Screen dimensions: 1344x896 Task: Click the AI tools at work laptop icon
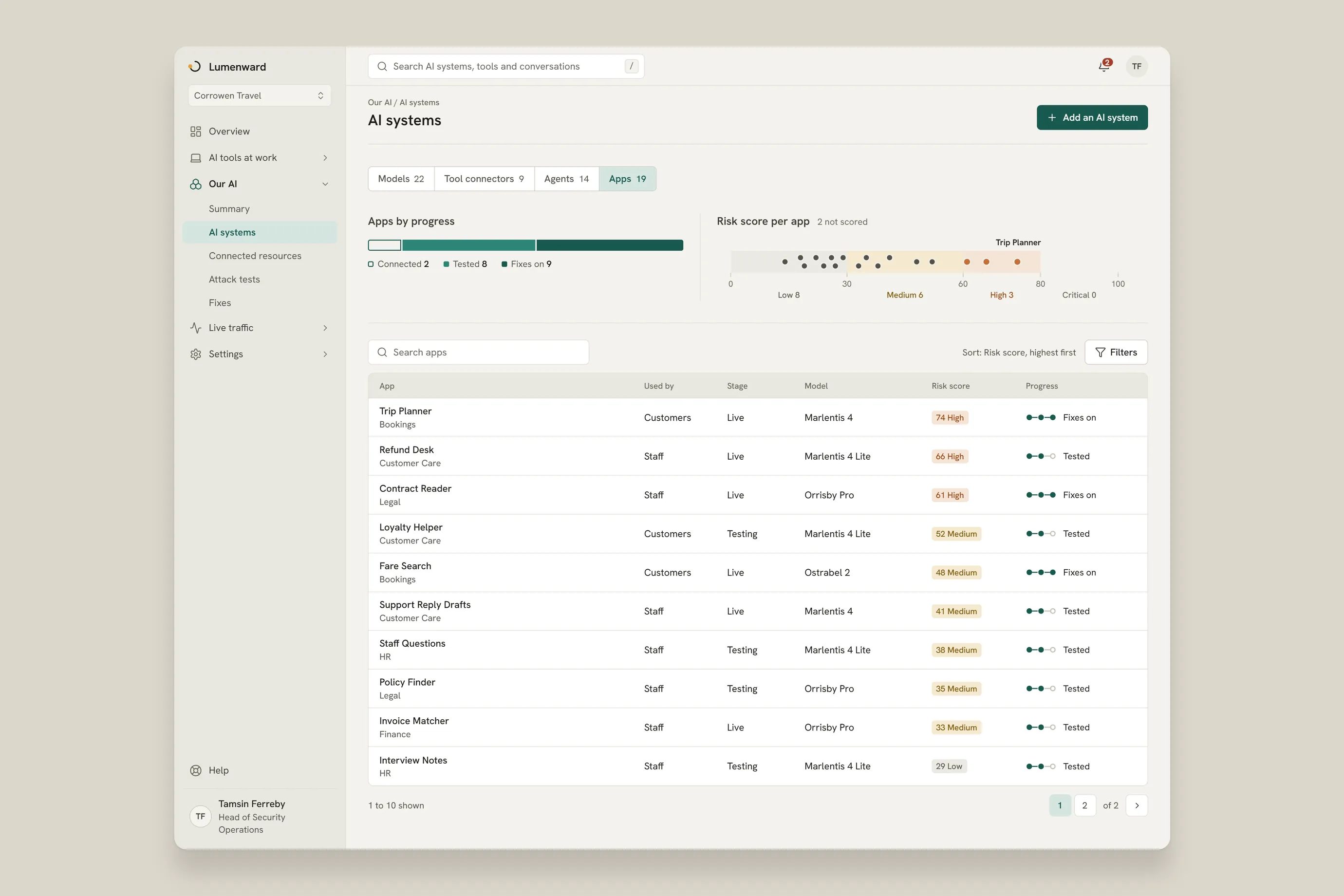click(x=195, y=158)
